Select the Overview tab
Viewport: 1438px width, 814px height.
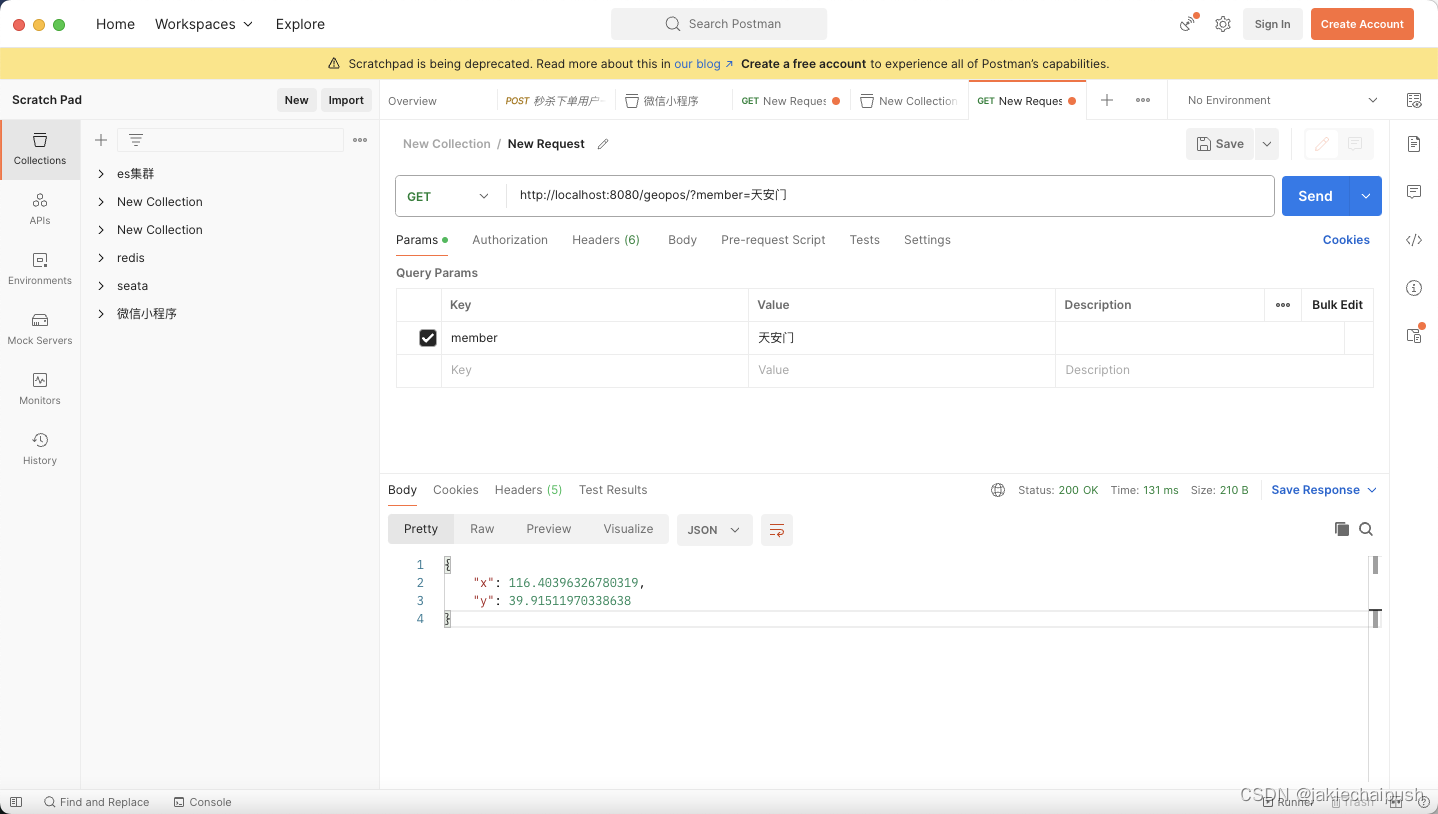[x=412, y=101]
